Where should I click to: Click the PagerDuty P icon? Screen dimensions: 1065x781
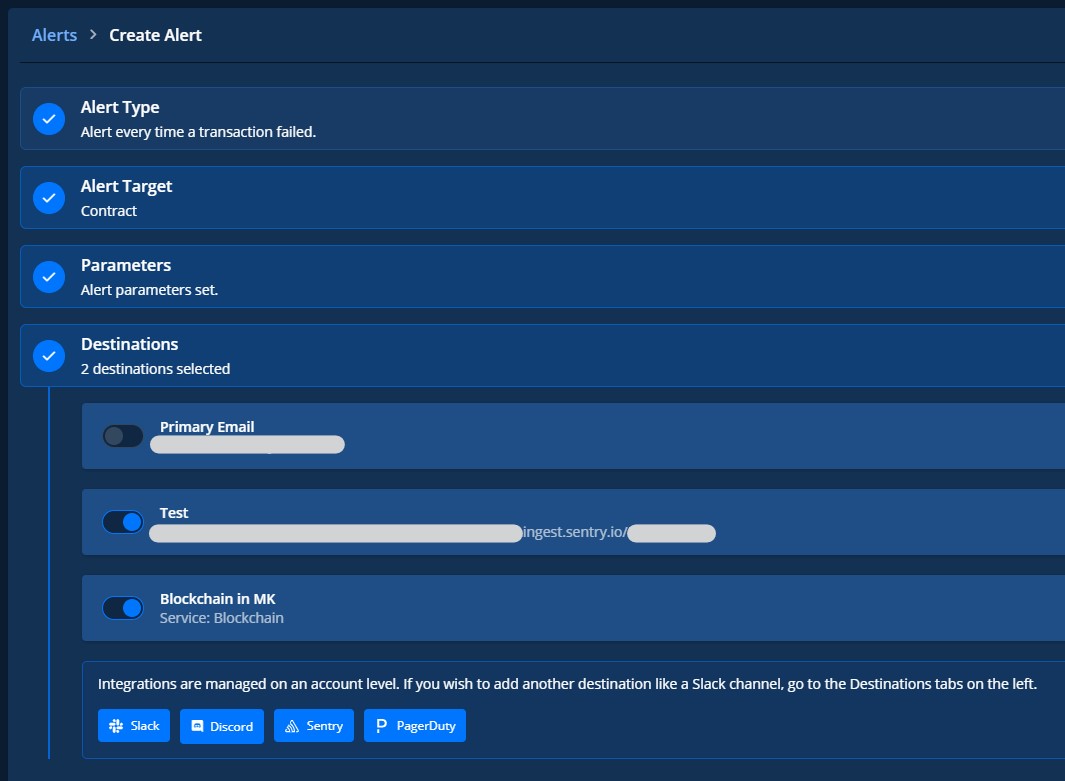coord(381,726)
